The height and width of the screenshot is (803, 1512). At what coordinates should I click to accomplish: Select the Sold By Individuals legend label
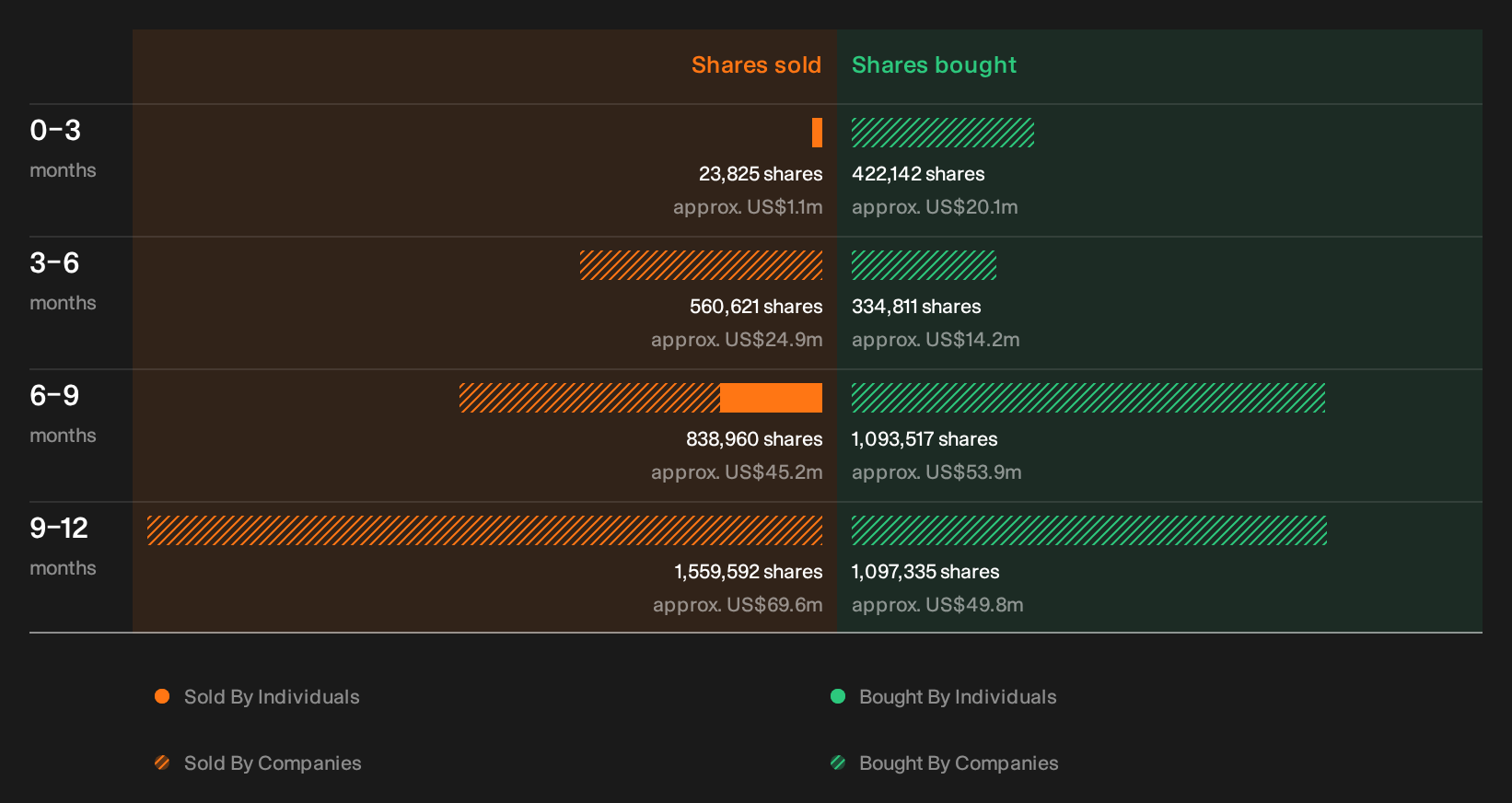[272, 697]
